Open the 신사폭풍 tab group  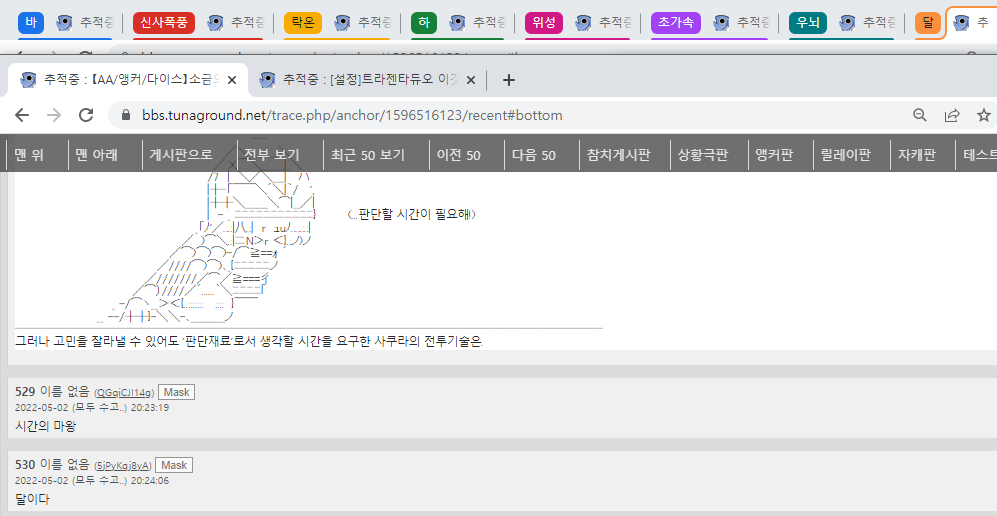(163, 22)
